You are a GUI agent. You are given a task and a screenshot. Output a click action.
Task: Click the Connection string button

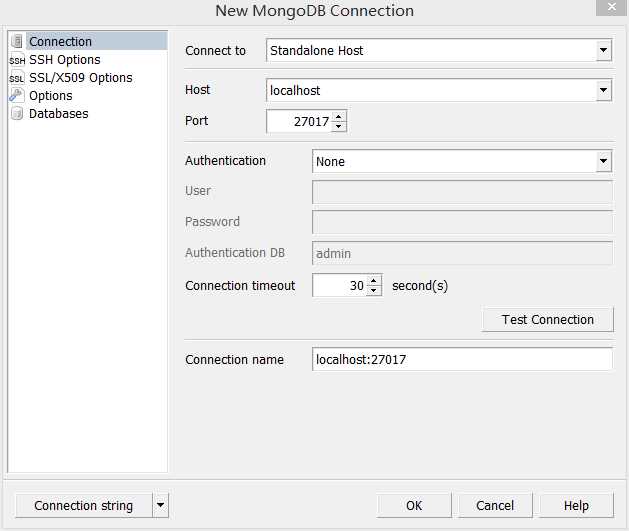pyautogui.click(x=83, y=505)
